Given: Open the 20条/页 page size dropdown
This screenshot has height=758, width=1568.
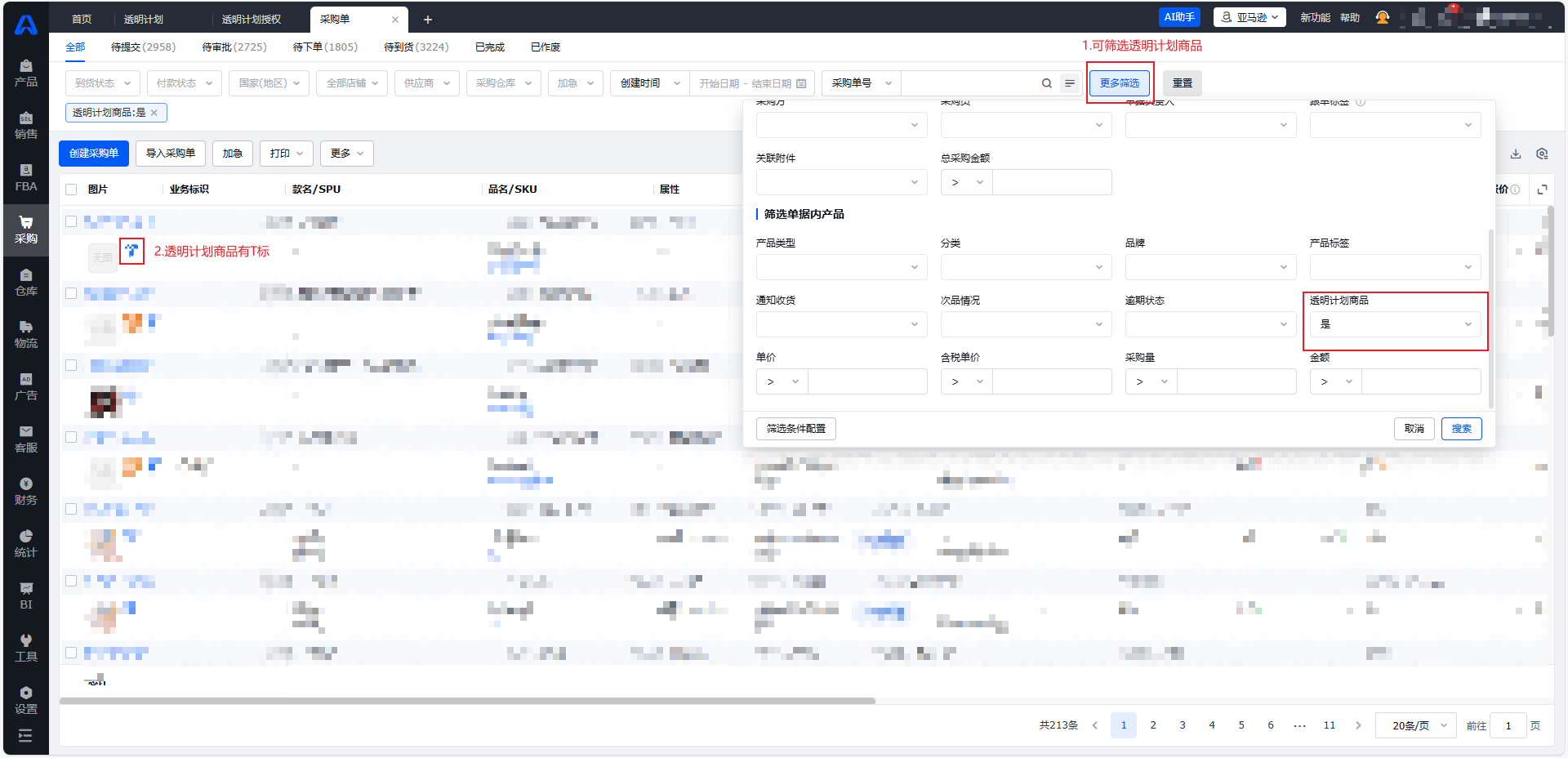Looking at the screenshot, I should coord(1417,725).
